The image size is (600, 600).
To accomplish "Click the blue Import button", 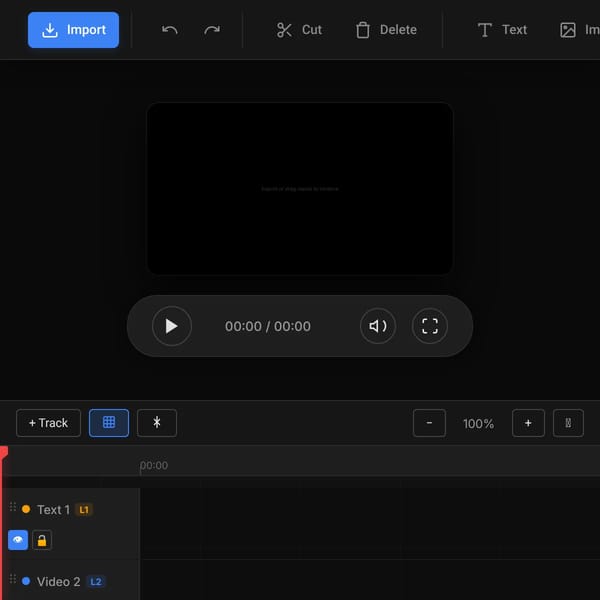I will click(x=73, y=30).
